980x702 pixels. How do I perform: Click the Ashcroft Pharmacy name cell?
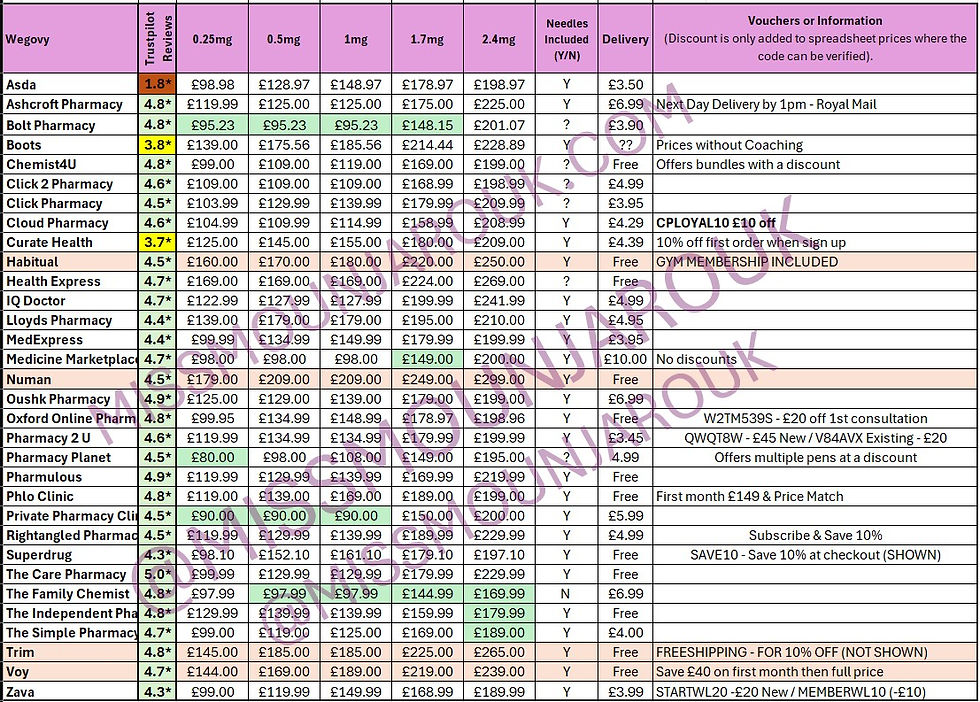[70, 104]
